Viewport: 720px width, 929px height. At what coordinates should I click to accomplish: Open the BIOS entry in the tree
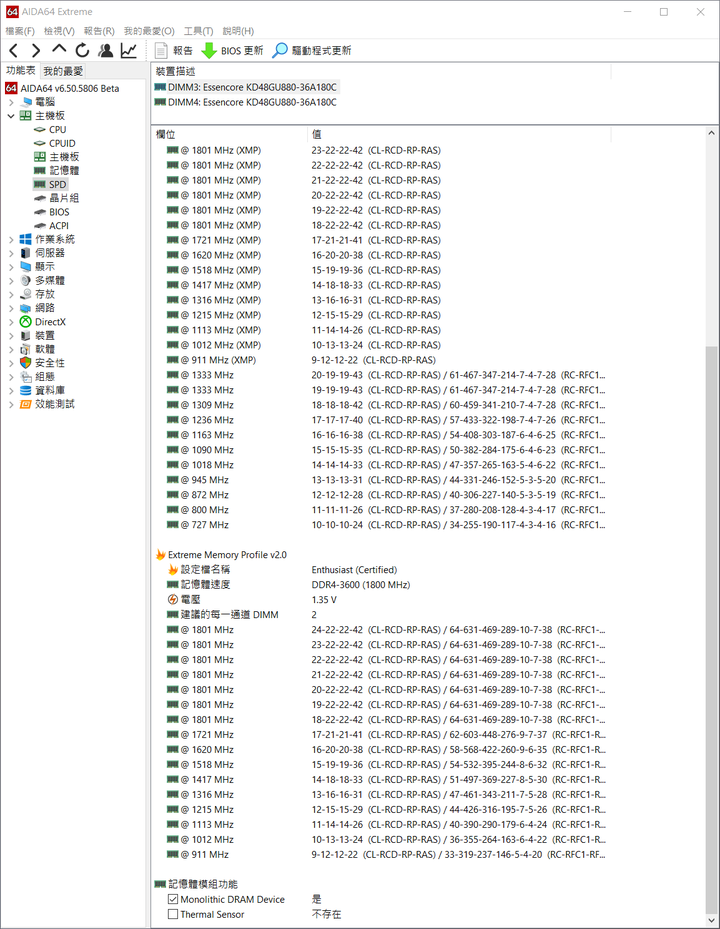pyautogui.click(x=59, y=212)
